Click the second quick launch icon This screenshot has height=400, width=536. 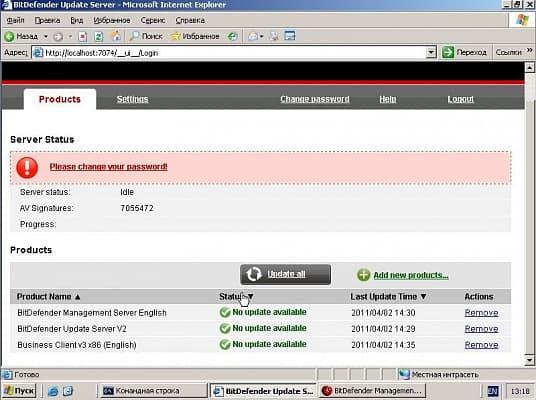click(x=68, y=391)
